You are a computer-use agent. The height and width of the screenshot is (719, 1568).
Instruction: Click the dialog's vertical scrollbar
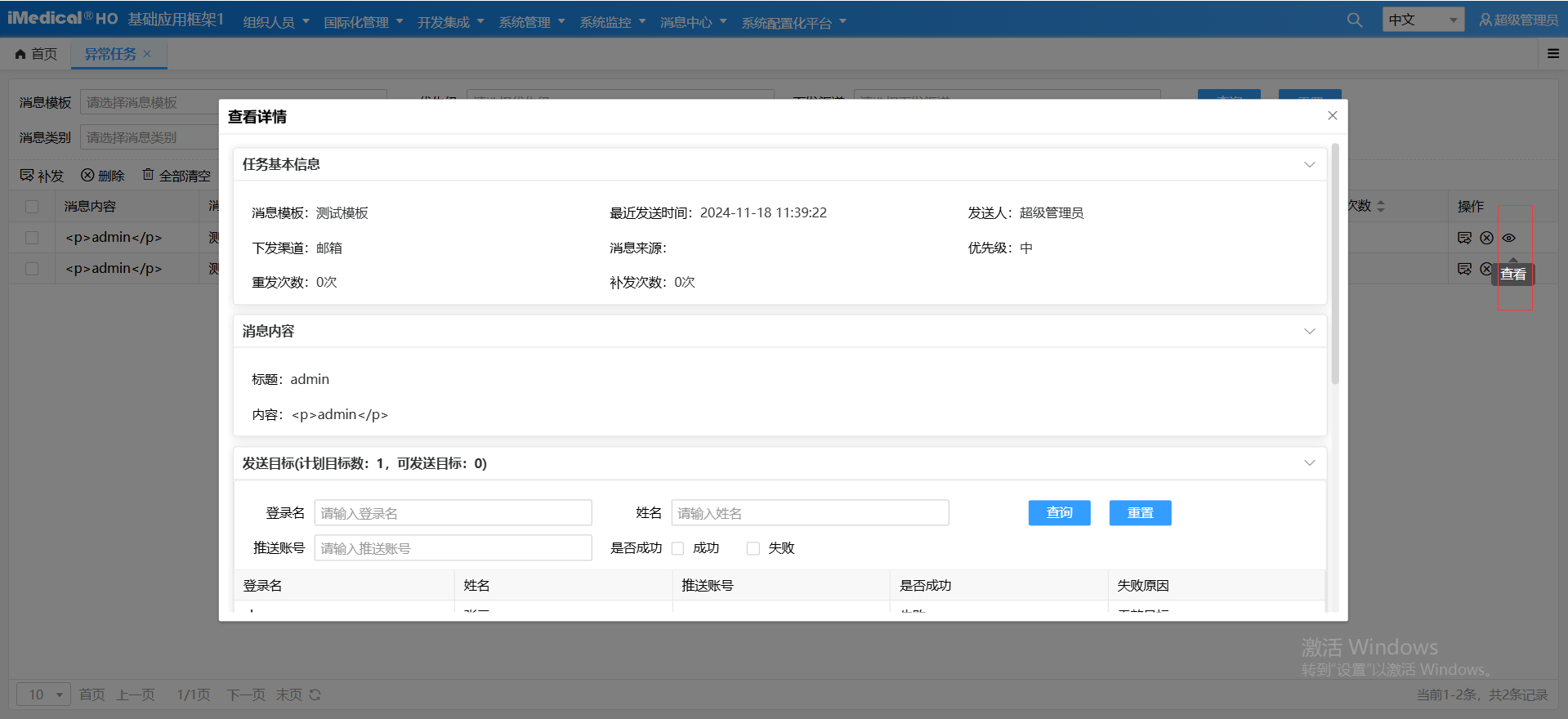(1335, 263)
